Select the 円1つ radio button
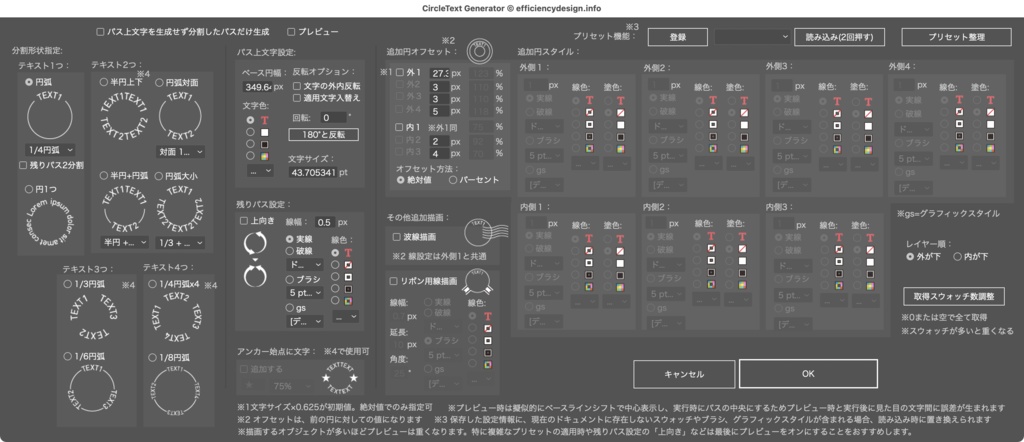Screen dimensions: 1024x442 pyautogui.click(x=29, y=189)
